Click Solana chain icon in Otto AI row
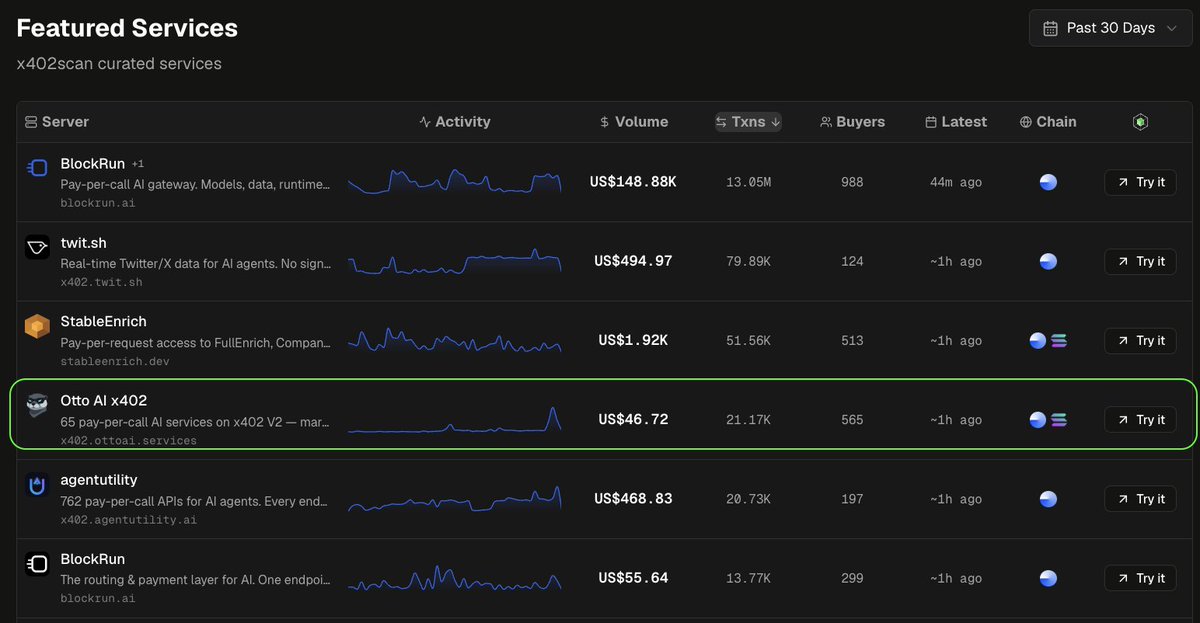Screen dimensions: 1200x623 tap(1059, 420)
